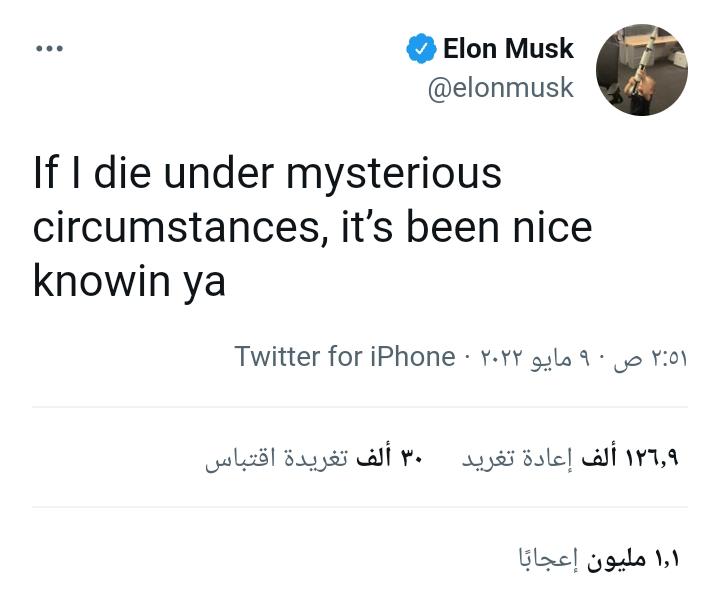Screen dimensions: 720x604
Task: Click the Twitter for iPhone source link
Action: click(x=344, y=357)
